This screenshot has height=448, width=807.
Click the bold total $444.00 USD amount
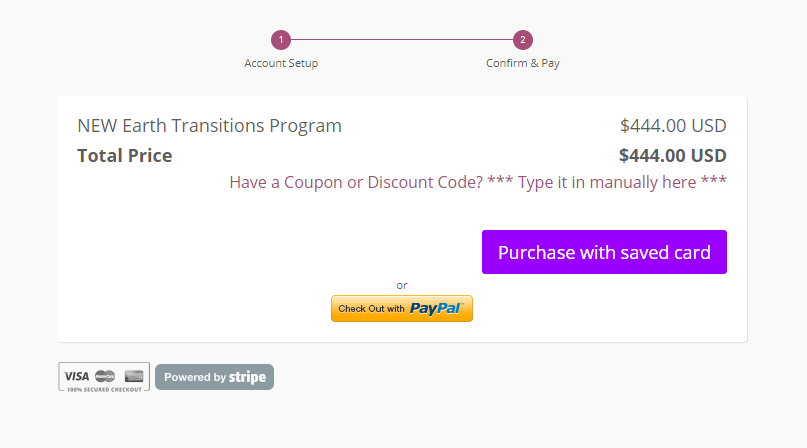click(x=672, y=156)
